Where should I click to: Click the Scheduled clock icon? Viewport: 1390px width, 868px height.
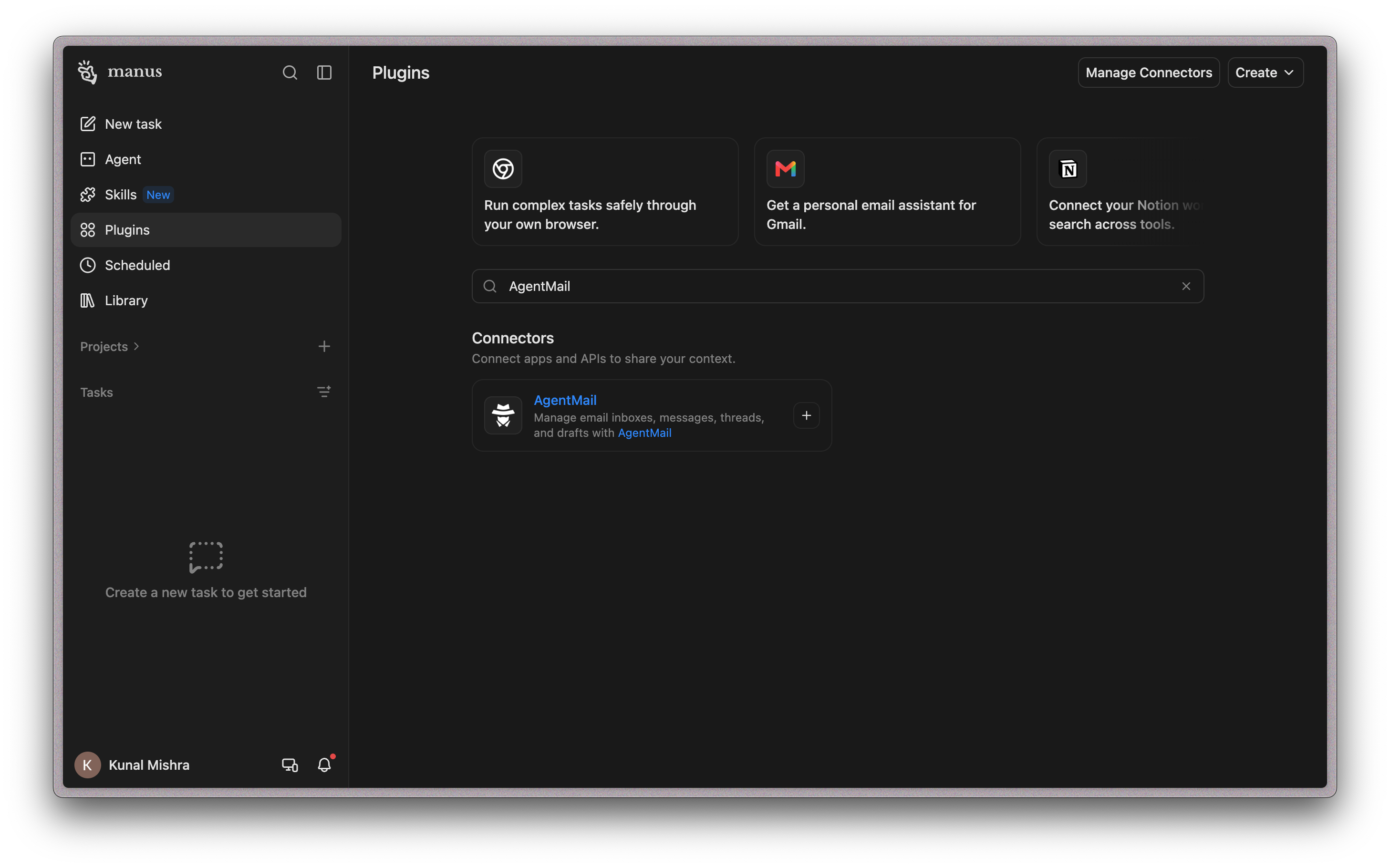[87, 265]
